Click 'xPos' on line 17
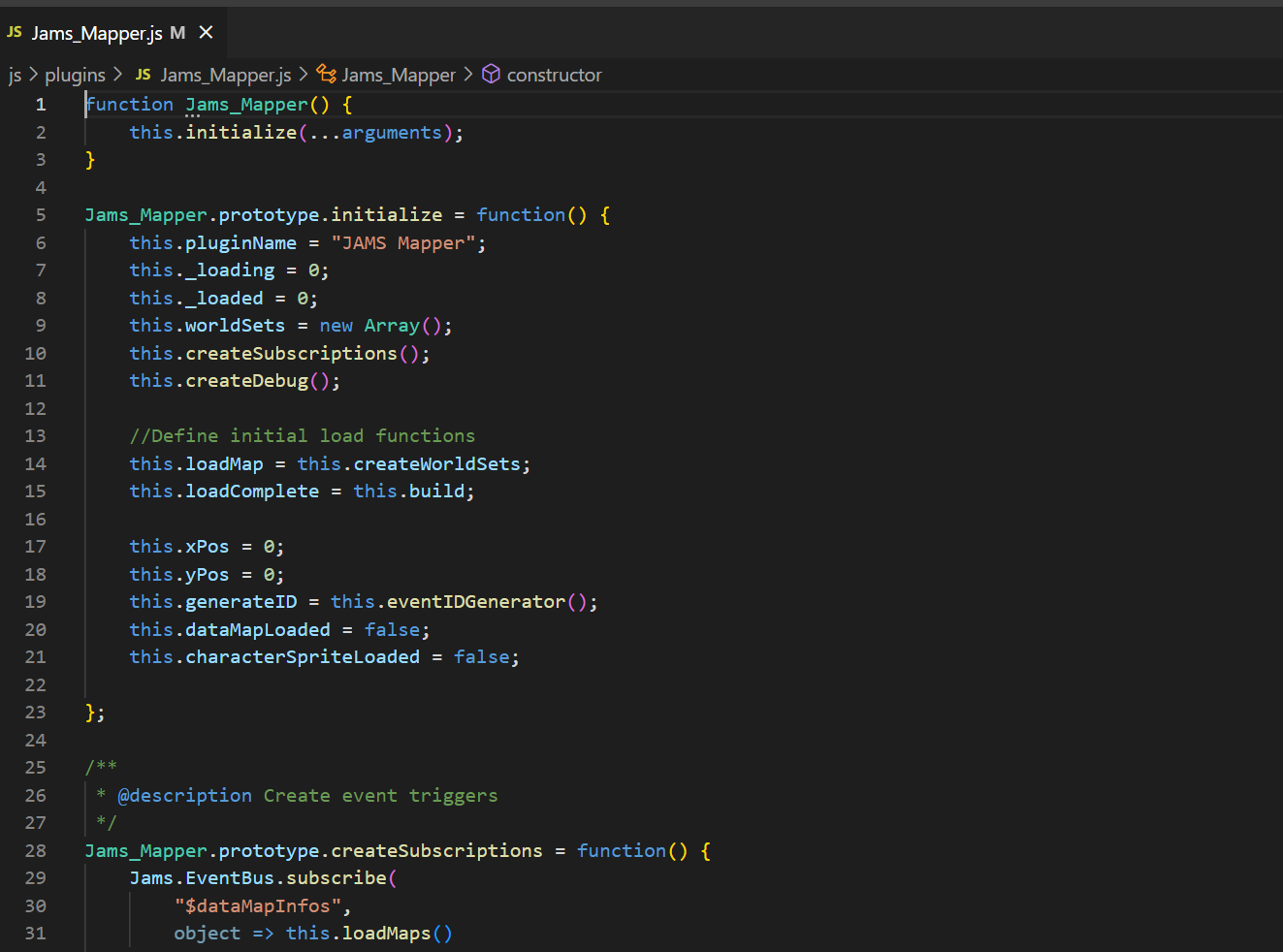Viewport: 1283px width, 952px height. click(208, 547)
